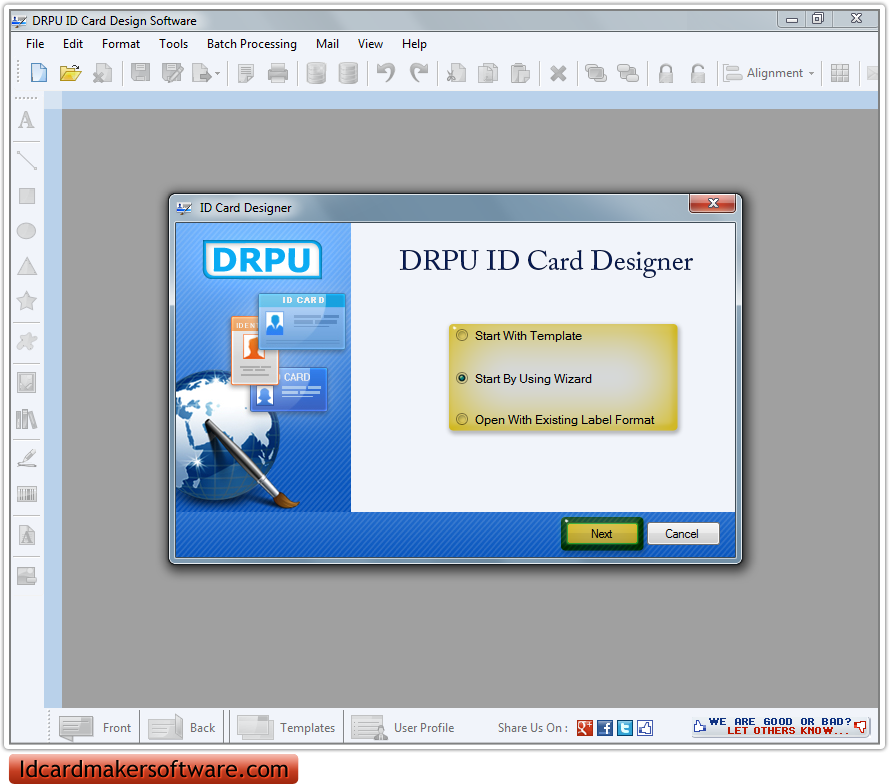Click the Cut toolbar icon

pos(456,73)
